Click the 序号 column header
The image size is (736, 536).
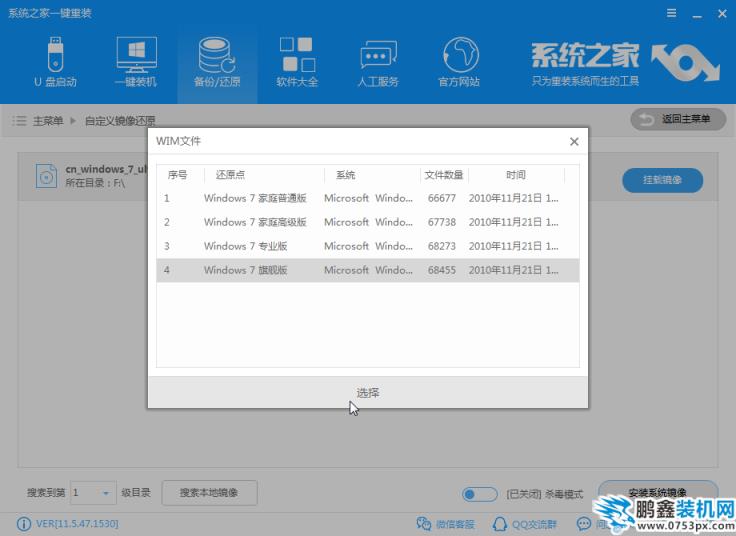[x=177, y=175]
